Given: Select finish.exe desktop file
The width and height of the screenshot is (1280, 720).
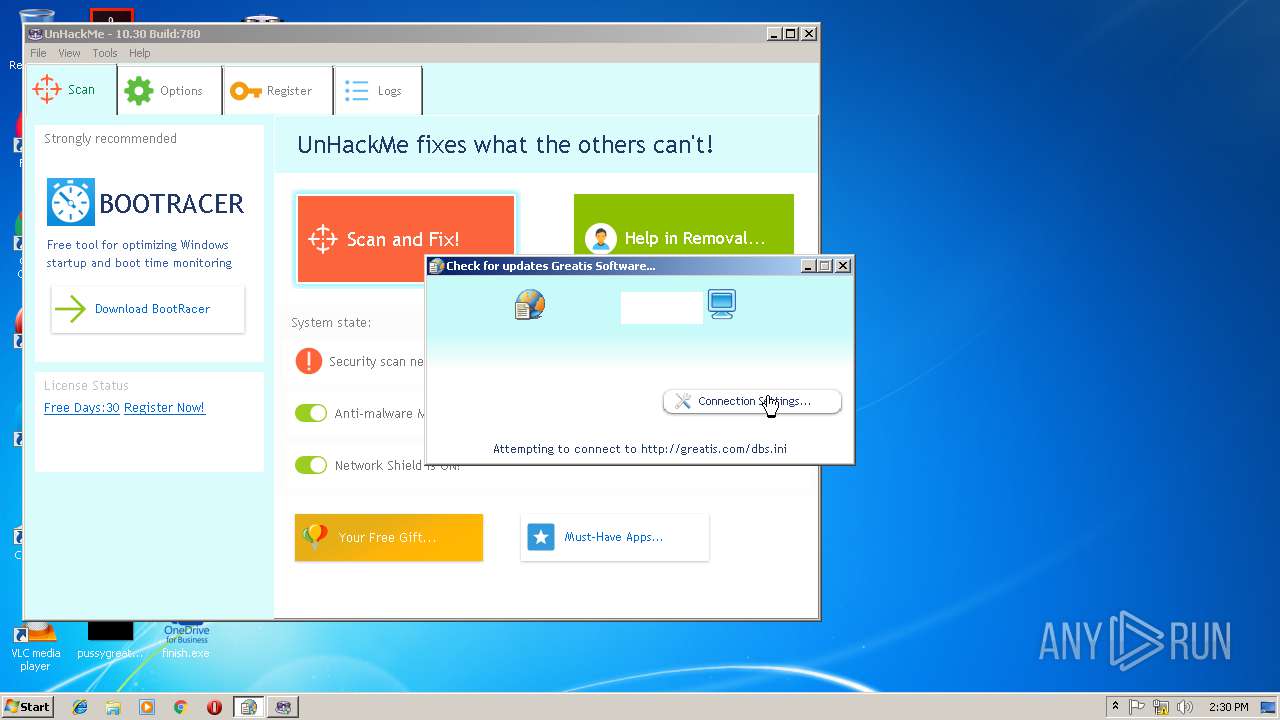Looking at the screenshot, I should tap(186, 640).
